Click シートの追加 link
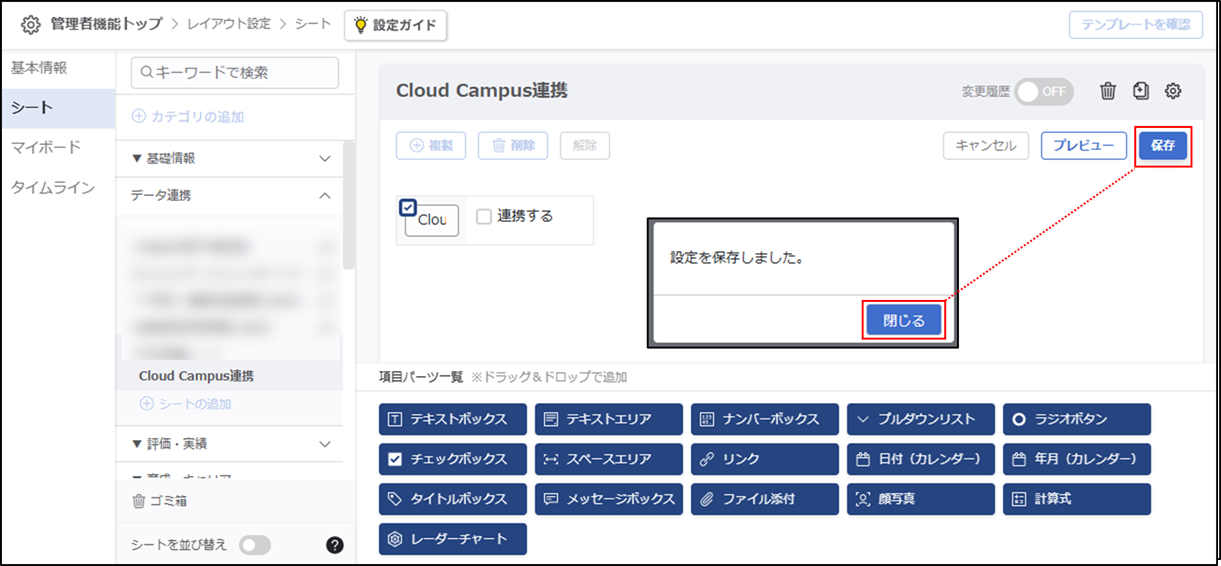The width and height of the screenshot is (1221, 566). coord(186,404)
